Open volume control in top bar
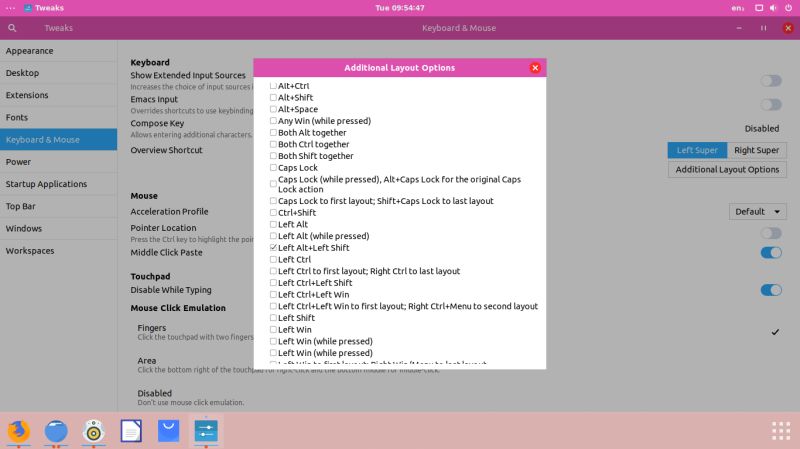The height and width of the screenshot is (449, 800). click(773, 8)
